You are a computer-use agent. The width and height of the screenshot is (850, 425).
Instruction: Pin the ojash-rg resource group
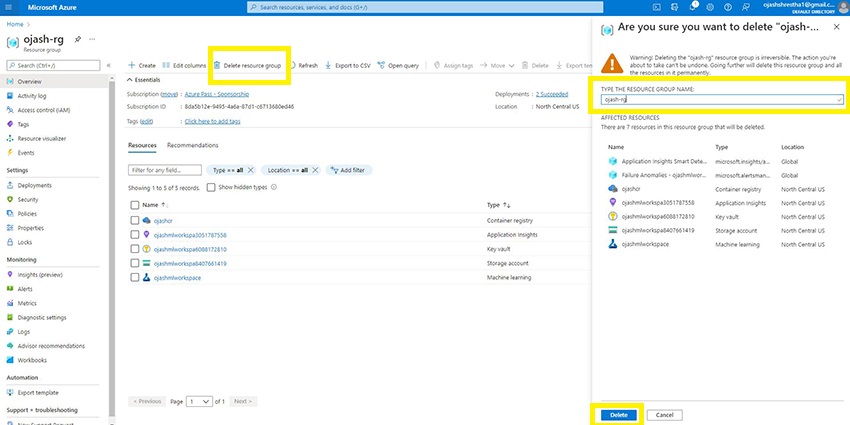click(x=78, y=40)
